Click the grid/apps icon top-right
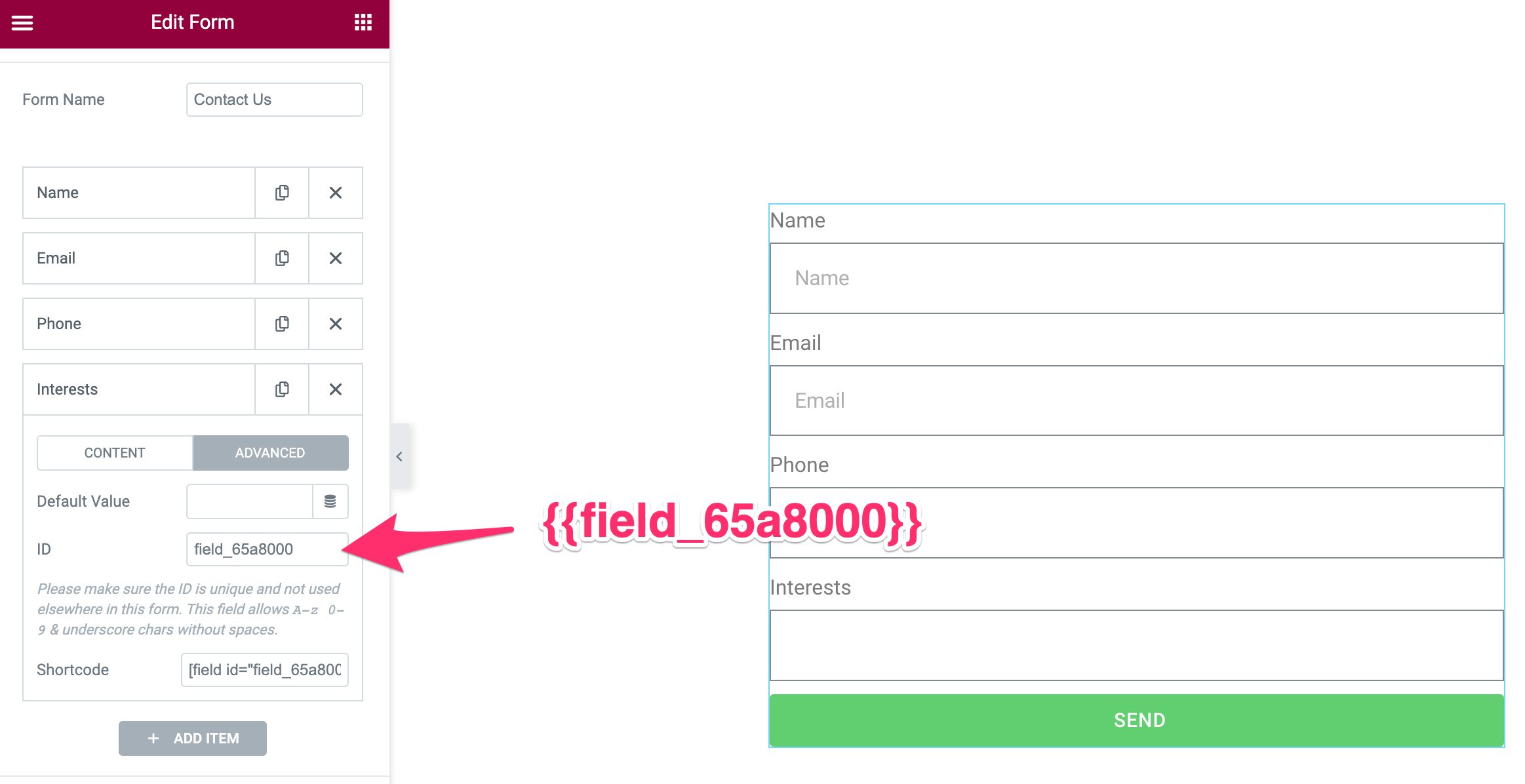The width and height of the screenshot is (1525, 784). [x=363, y=22]
